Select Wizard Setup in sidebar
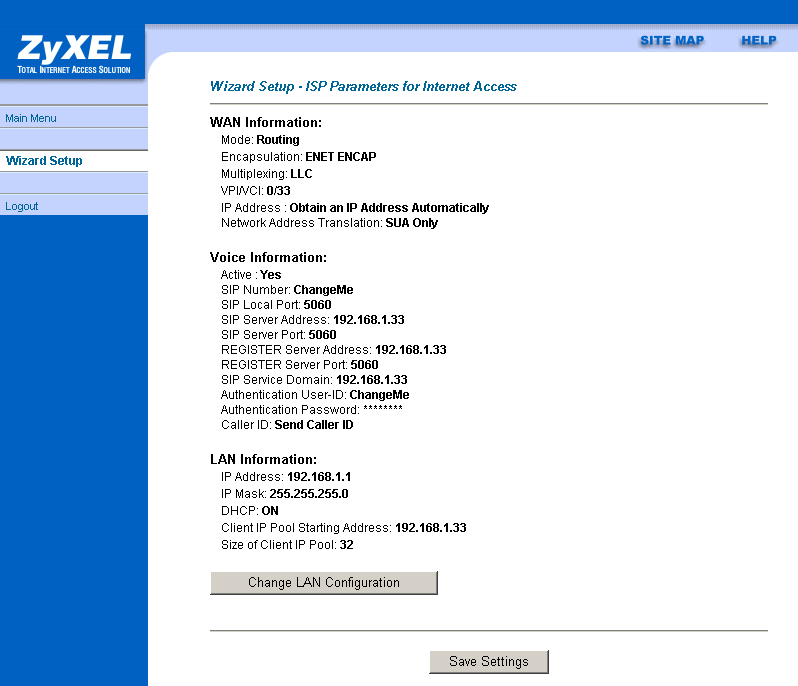The height and width of the screenshot is (686, 798). 44,161
